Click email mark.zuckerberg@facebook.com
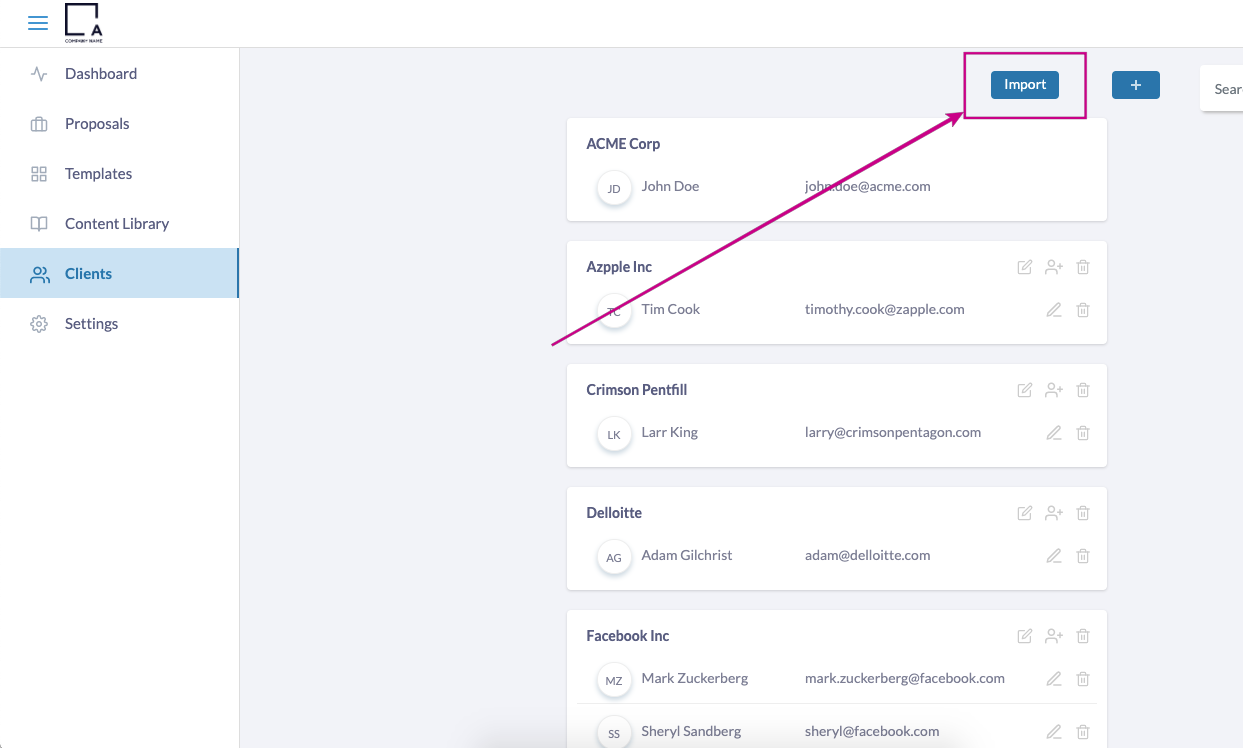Screen dimensions: 1243x748 905,679
